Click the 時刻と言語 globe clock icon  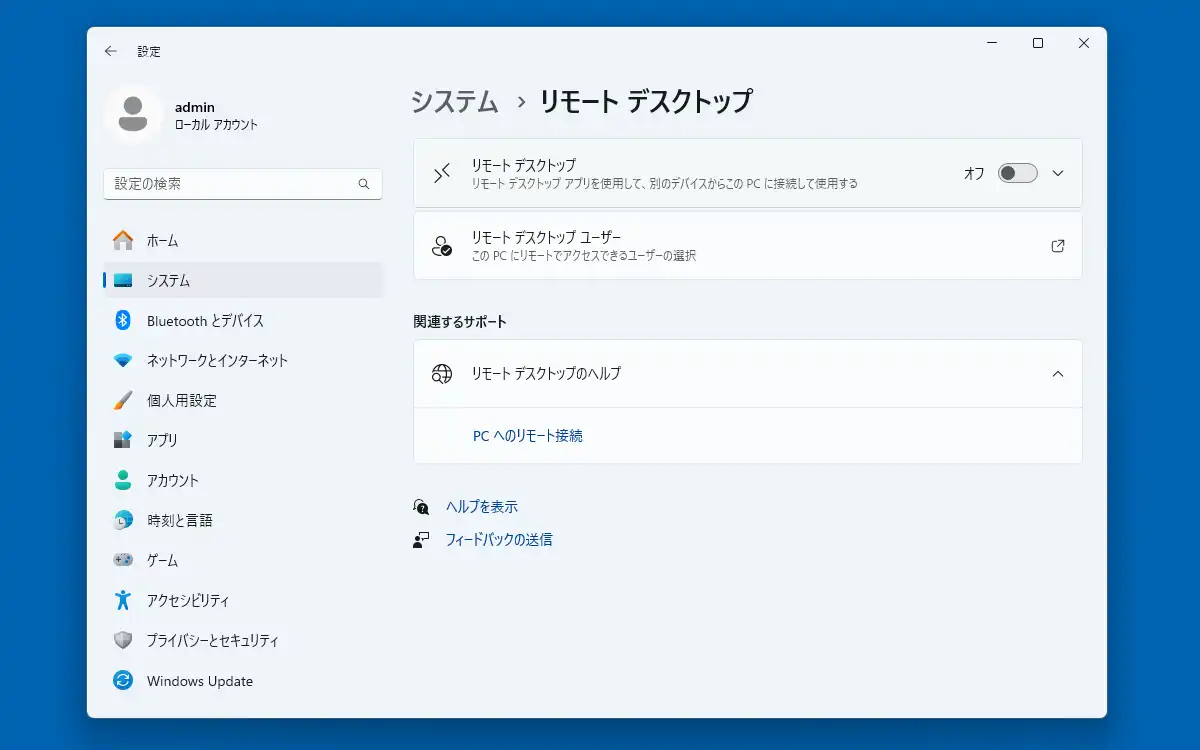point(123,520)
